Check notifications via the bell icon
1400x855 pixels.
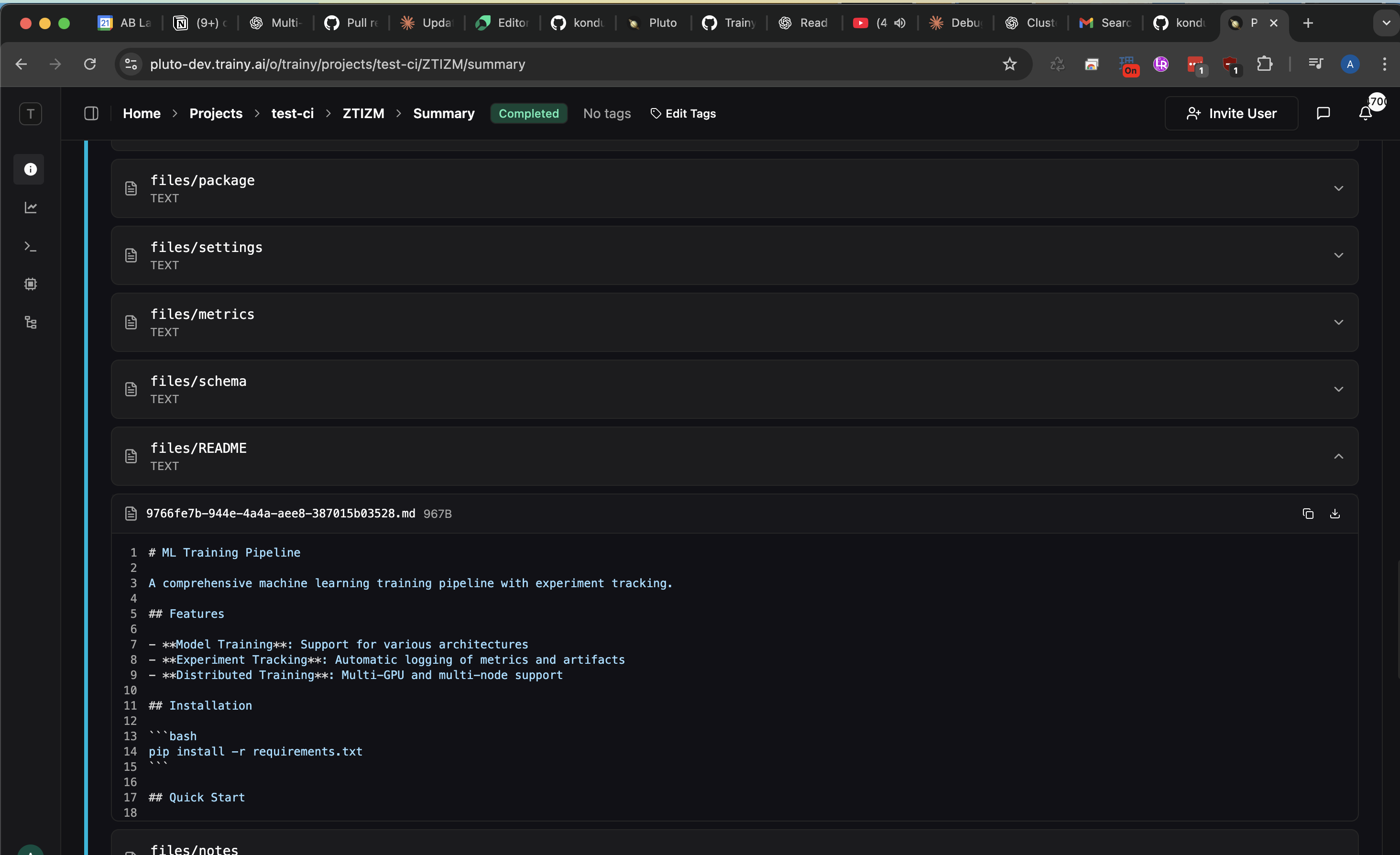pyautogui.click(x=1366, y=113)
